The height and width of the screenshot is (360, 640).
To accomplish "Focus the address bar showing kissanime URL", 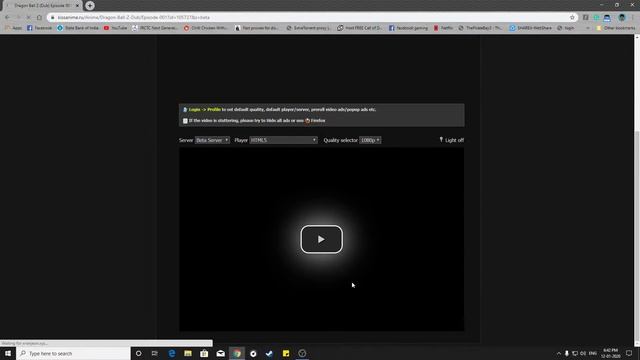I will 310,17.
